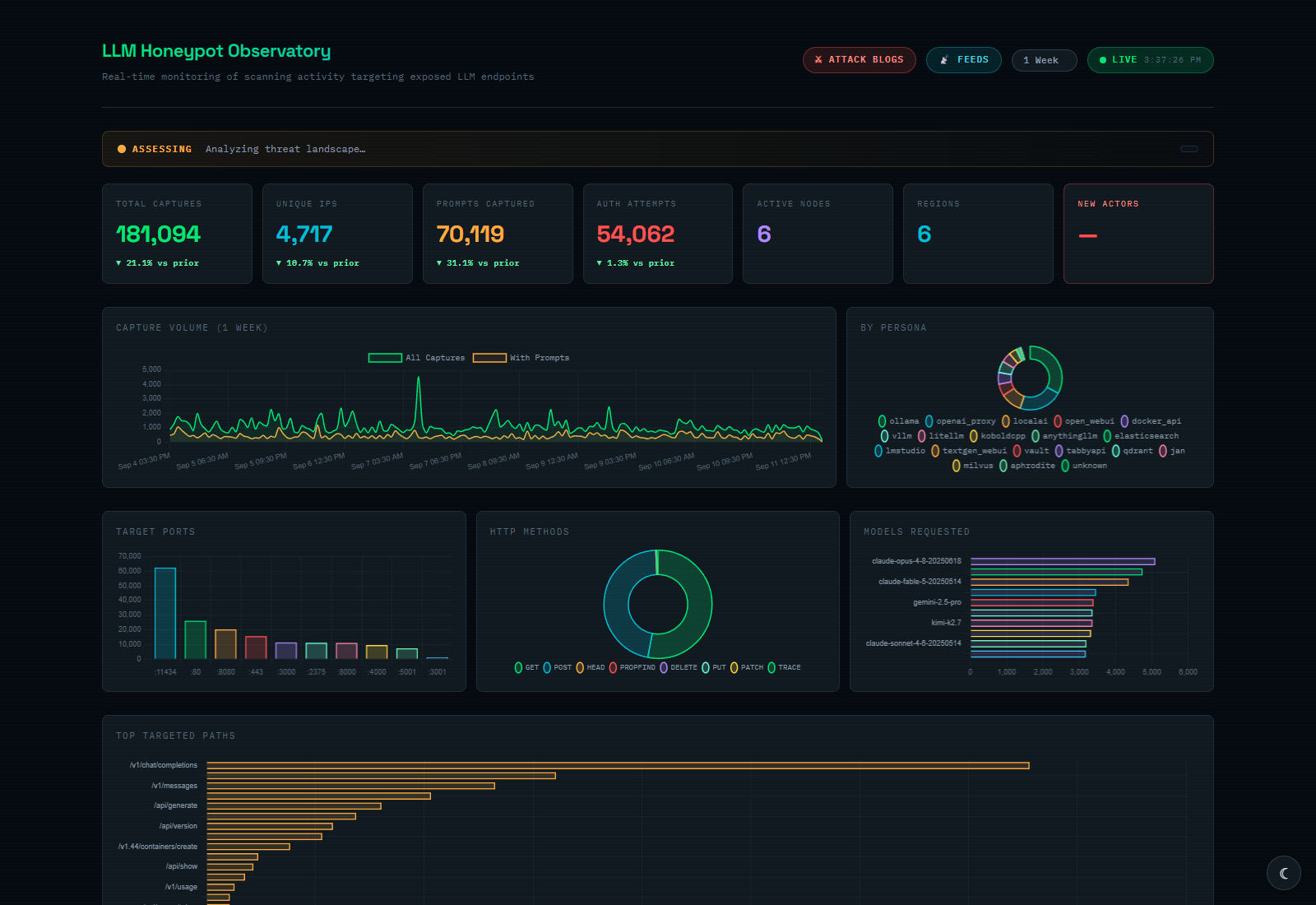Toggle the docker_api persona legend entry
This screenshot has width=1316, height=905.
point(1151,421)
